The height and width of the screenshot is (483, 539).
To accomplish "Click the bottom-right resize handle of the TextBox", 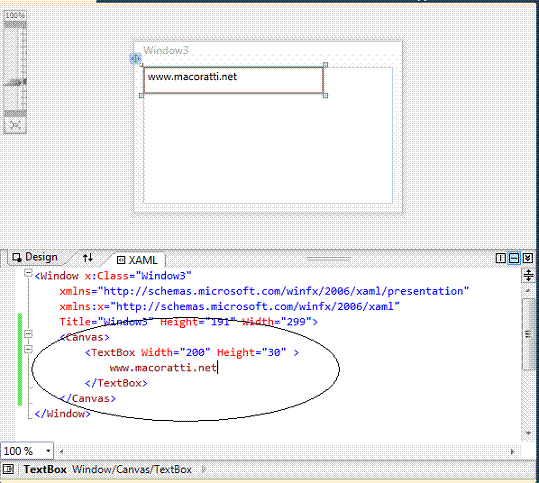I will tap(325, 95).
